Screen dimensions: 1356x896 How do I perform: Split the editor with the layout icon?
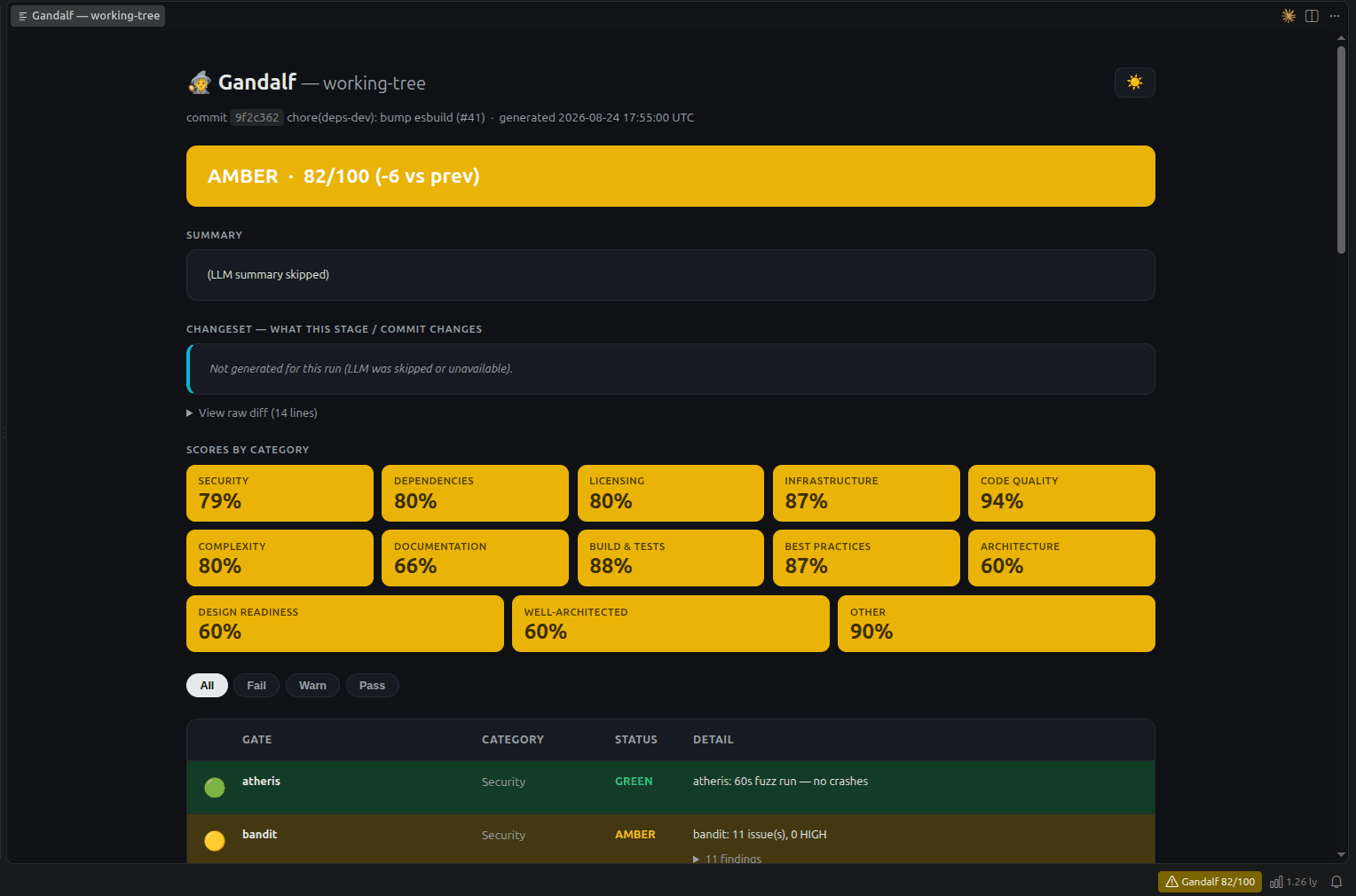tap(1312, 16)
